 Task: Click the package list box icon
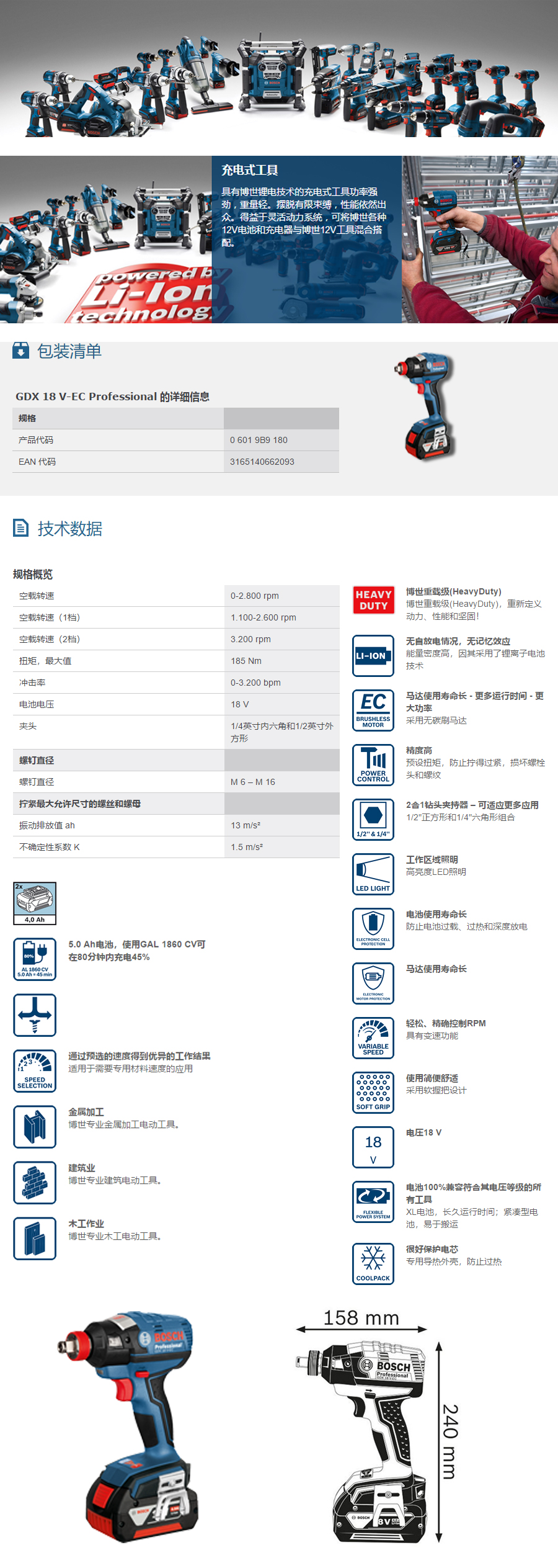tap(20, 351)
